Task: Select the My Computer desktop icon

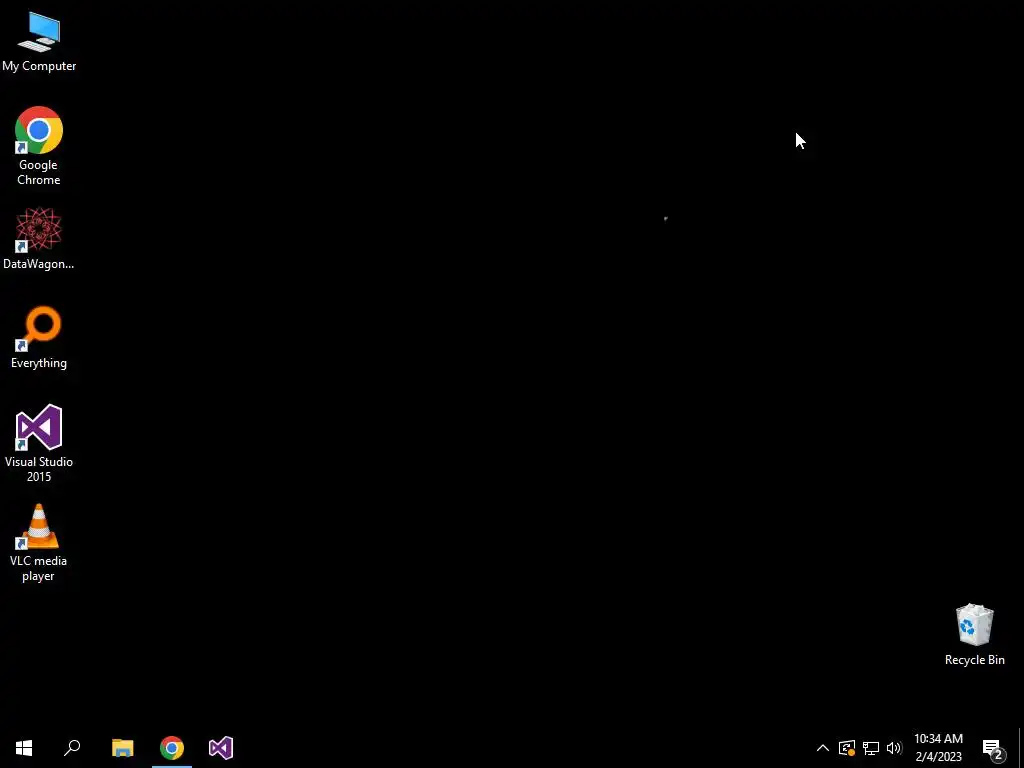Action: point(39,40)
